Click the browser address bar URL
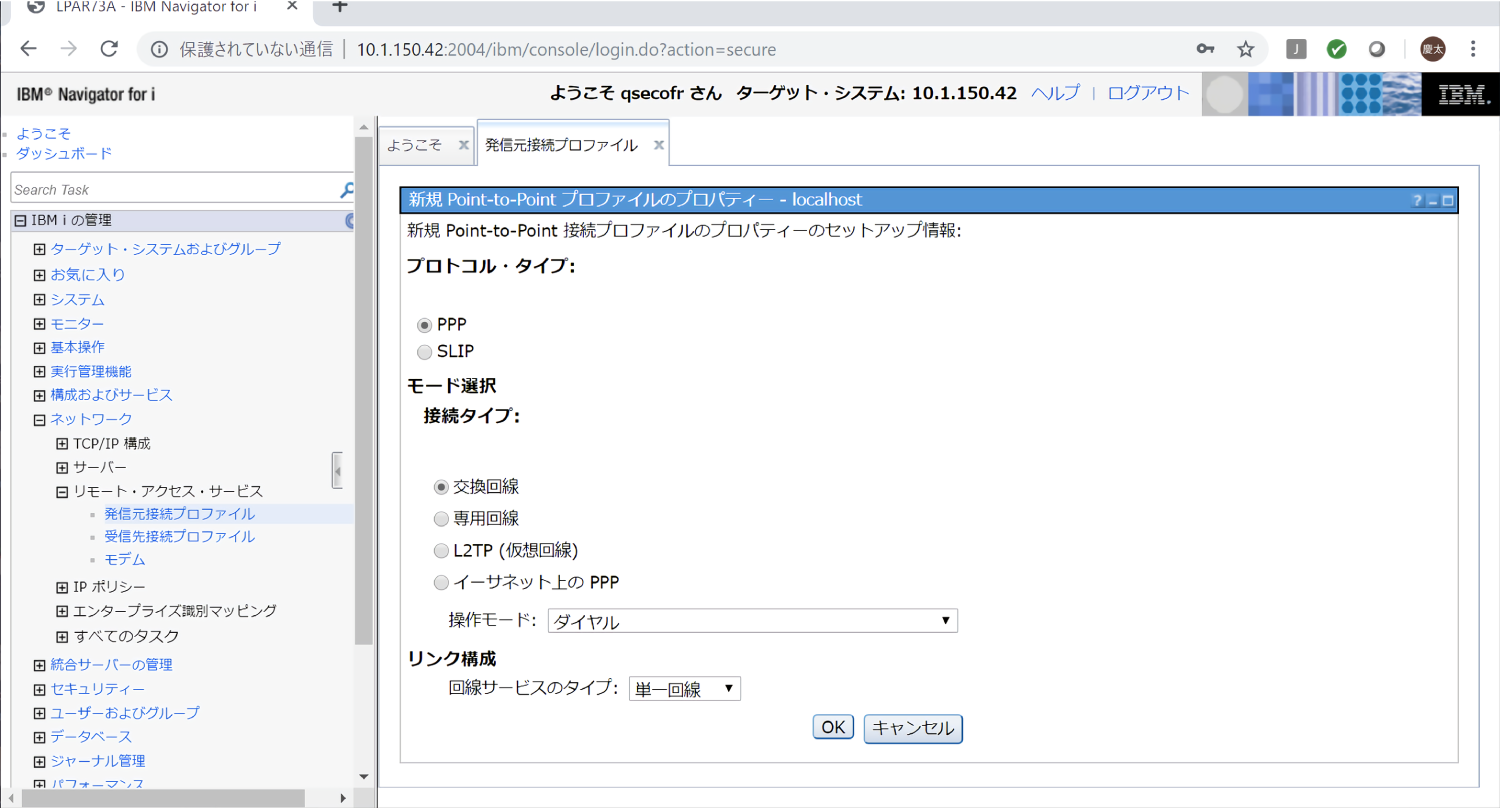The image size is (1500, 808). click(x=566, y=49)
